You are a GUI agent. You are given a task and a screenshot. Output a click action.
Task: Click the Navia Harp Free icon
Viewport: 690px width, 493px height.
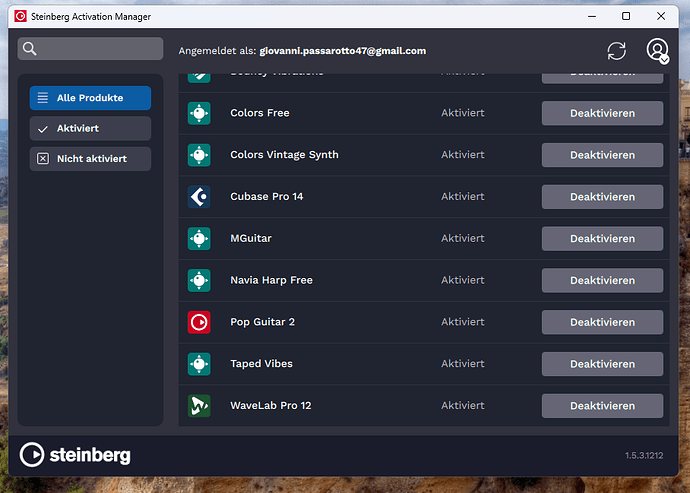199,280
